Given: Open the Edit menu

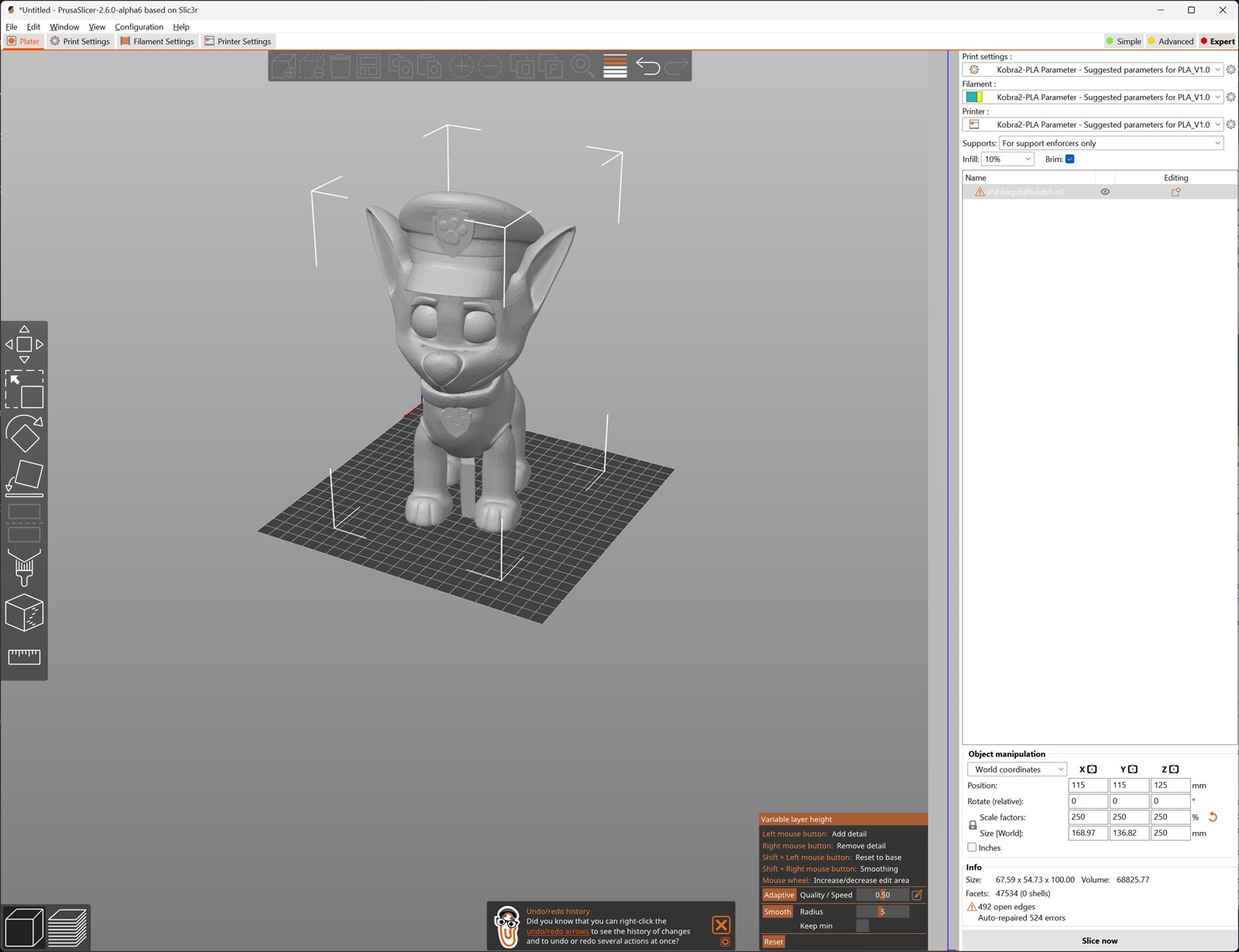Looking at the screenshot, I should pyautogui.click(x=33, y=26).
